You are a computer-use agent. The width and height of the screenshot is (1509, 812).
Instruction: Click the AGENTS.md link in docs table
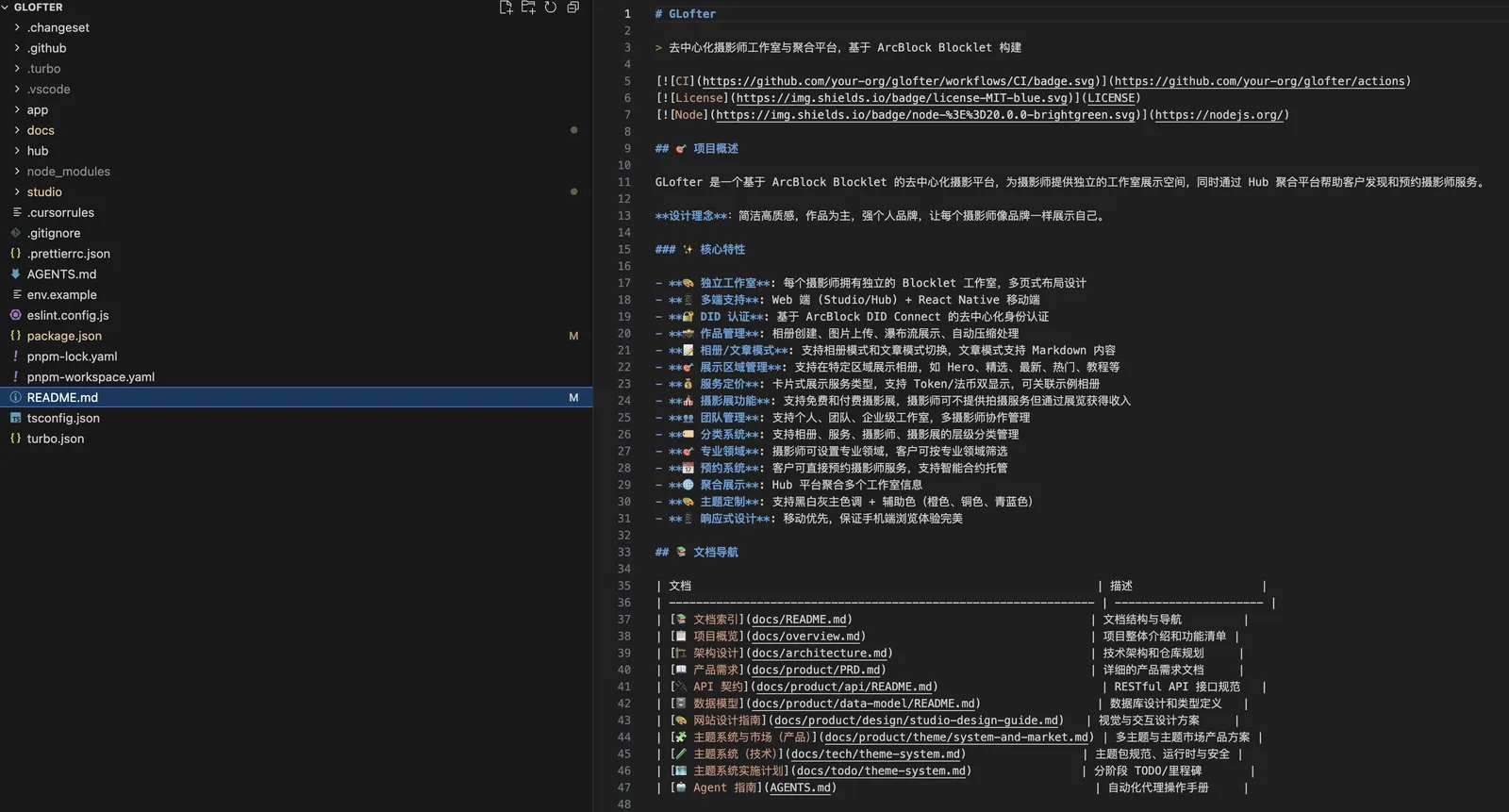(801, 788)
